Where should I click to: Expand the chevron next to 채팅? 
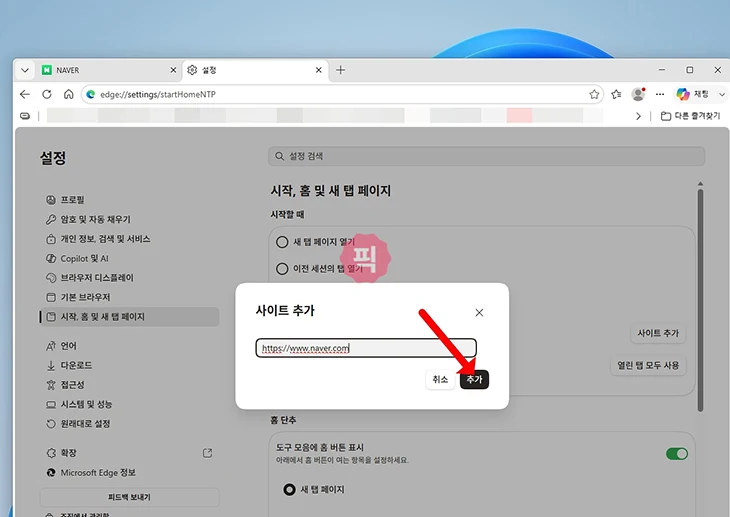[722, 95]
